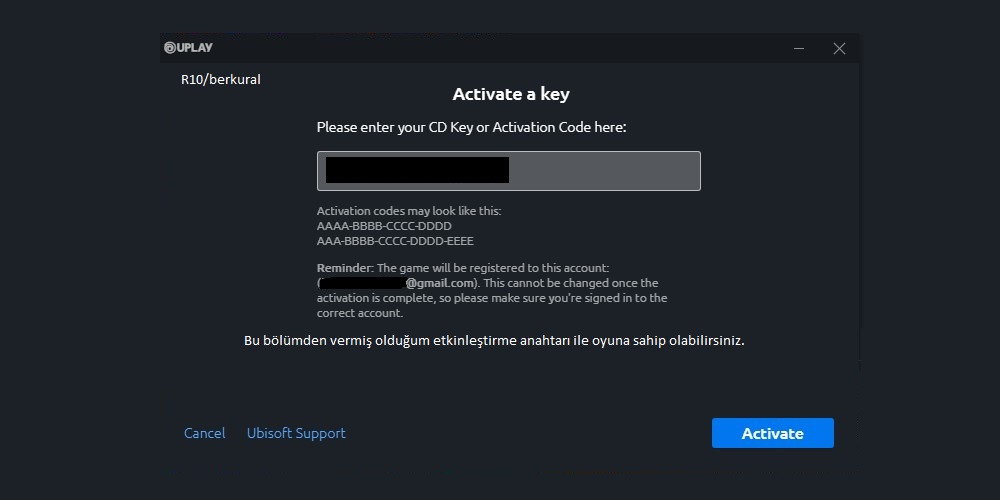The width and height of the screenshot is (1000, 500).
Task: Cancel the key activation
Action: click(x=204, y=433)
